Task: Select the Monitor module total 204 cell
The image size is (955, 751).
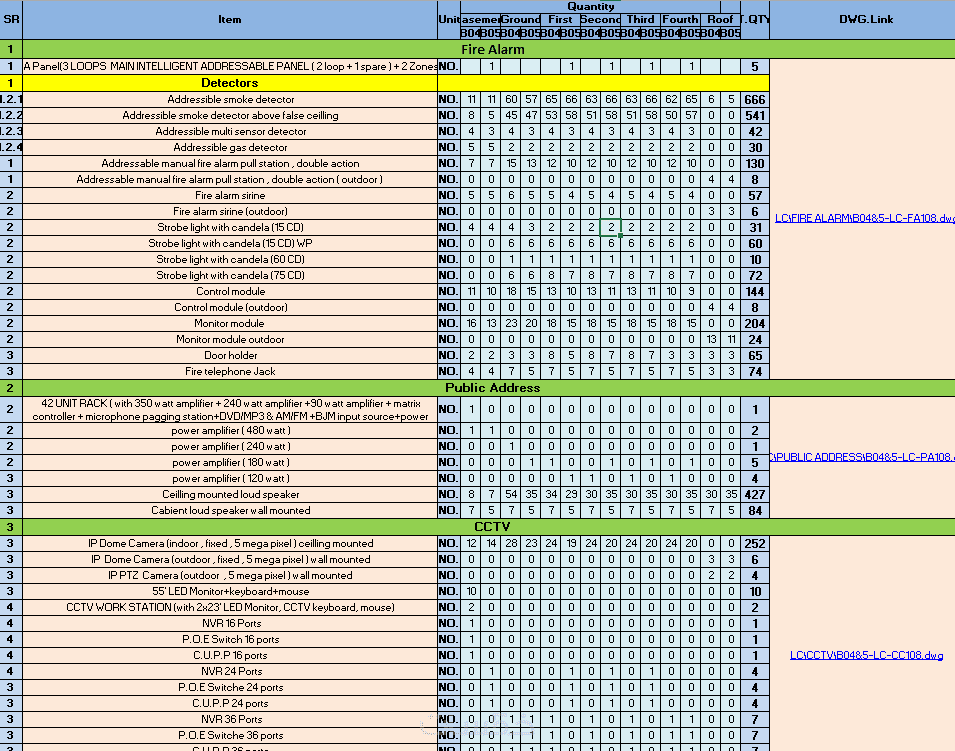Action: click(755, 323)
